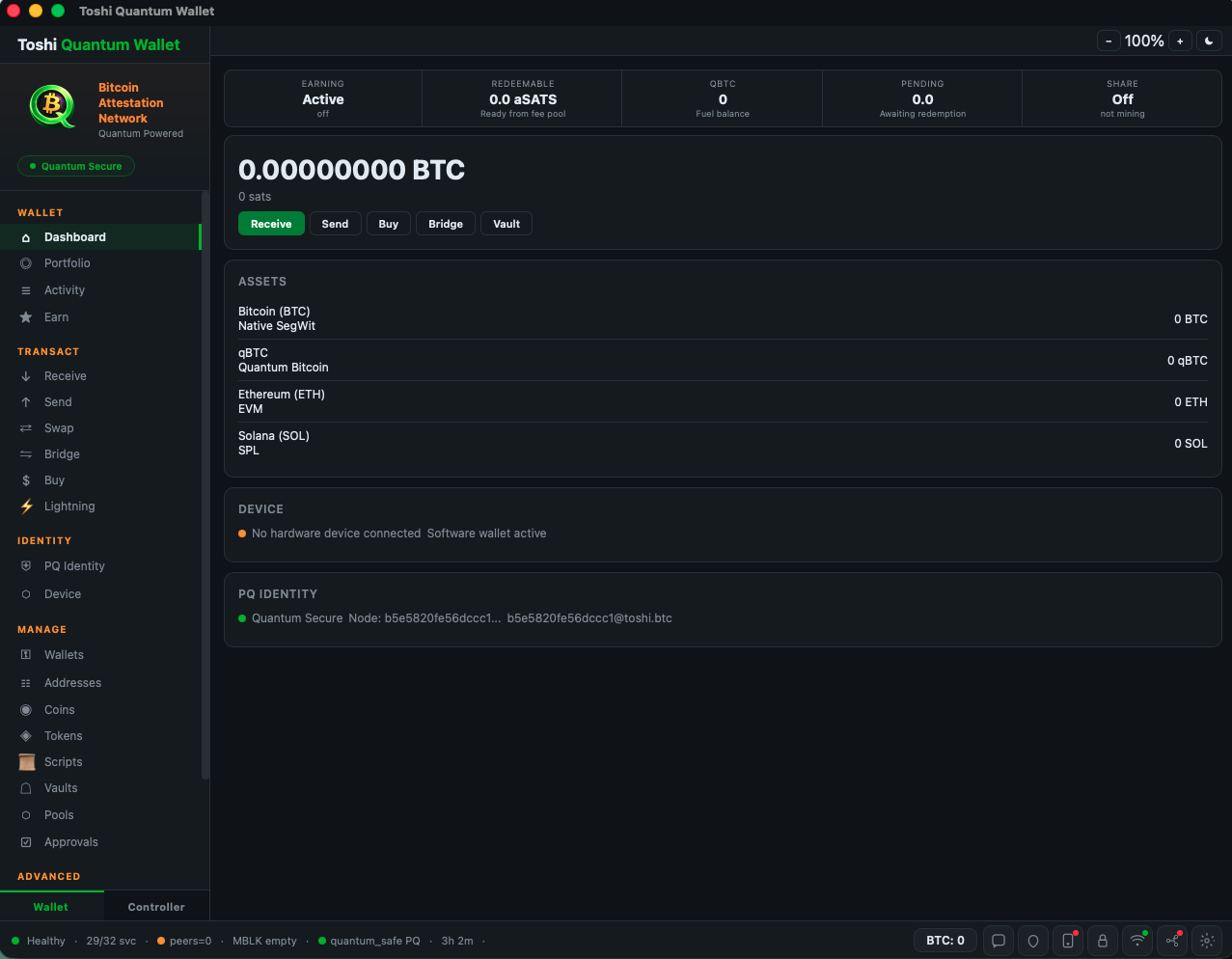Decrease zoom with the minus button
1232x959 pixels.
[1109, 41]
